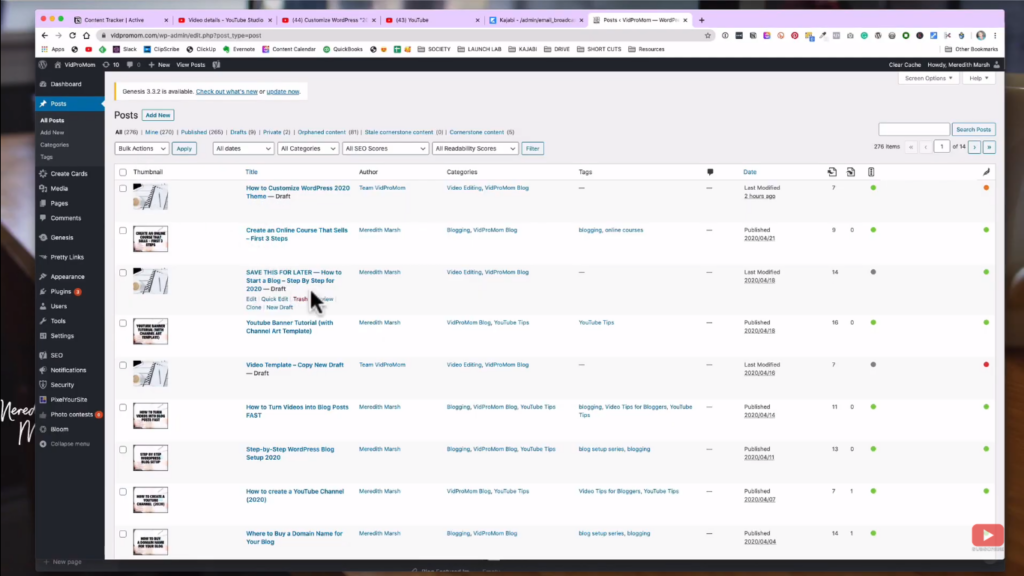Open Pages in the sidebar
This screenshot has width=1024, height=576.
[59, 203]
